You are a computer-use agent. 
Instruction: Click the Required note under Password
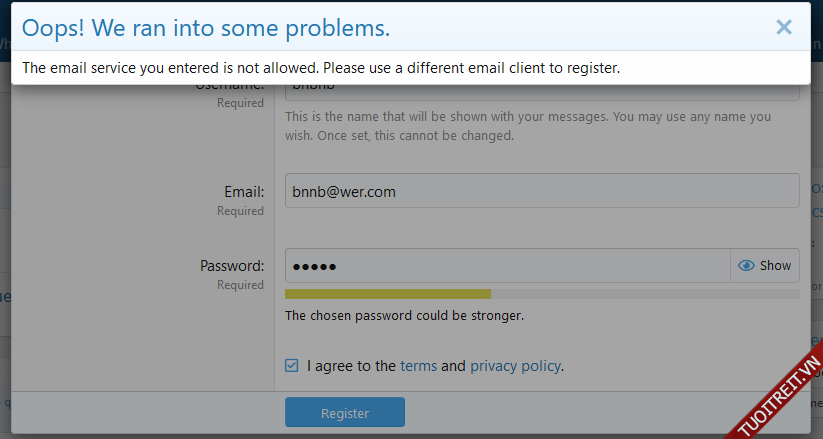(240, 285)
